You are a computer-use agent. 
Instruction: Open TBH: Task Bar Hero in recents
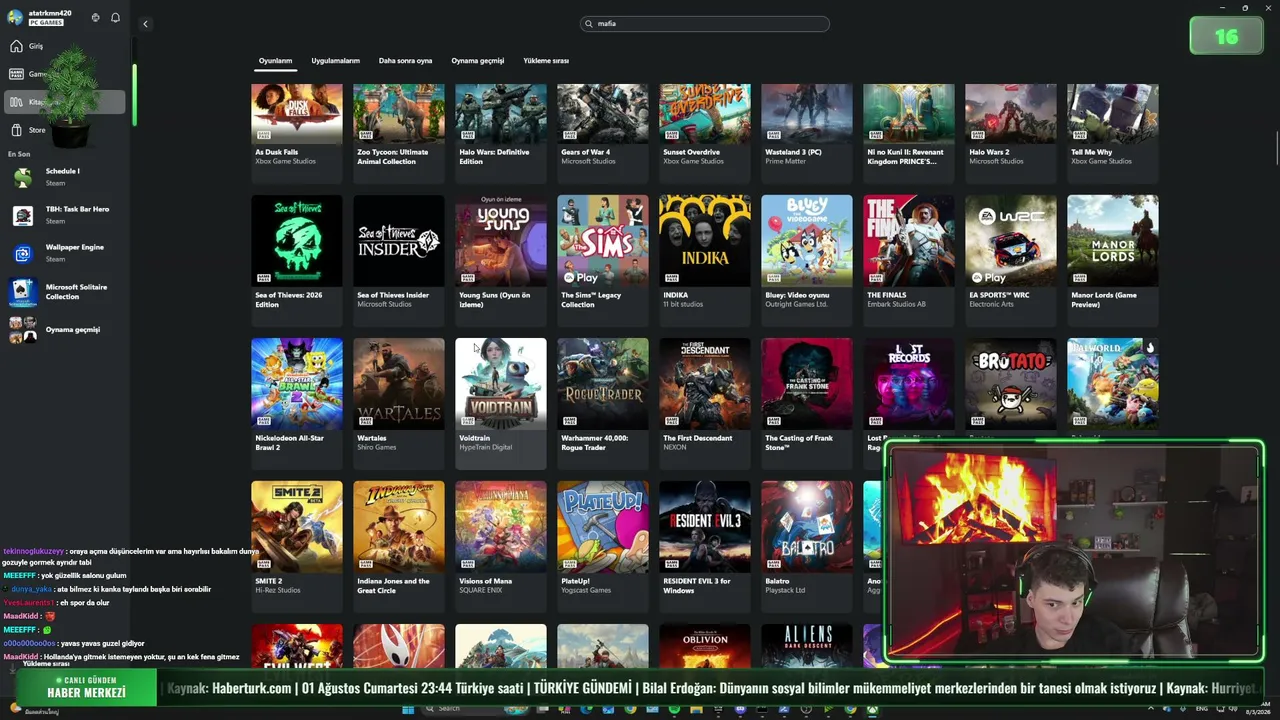tap(64, 215)
